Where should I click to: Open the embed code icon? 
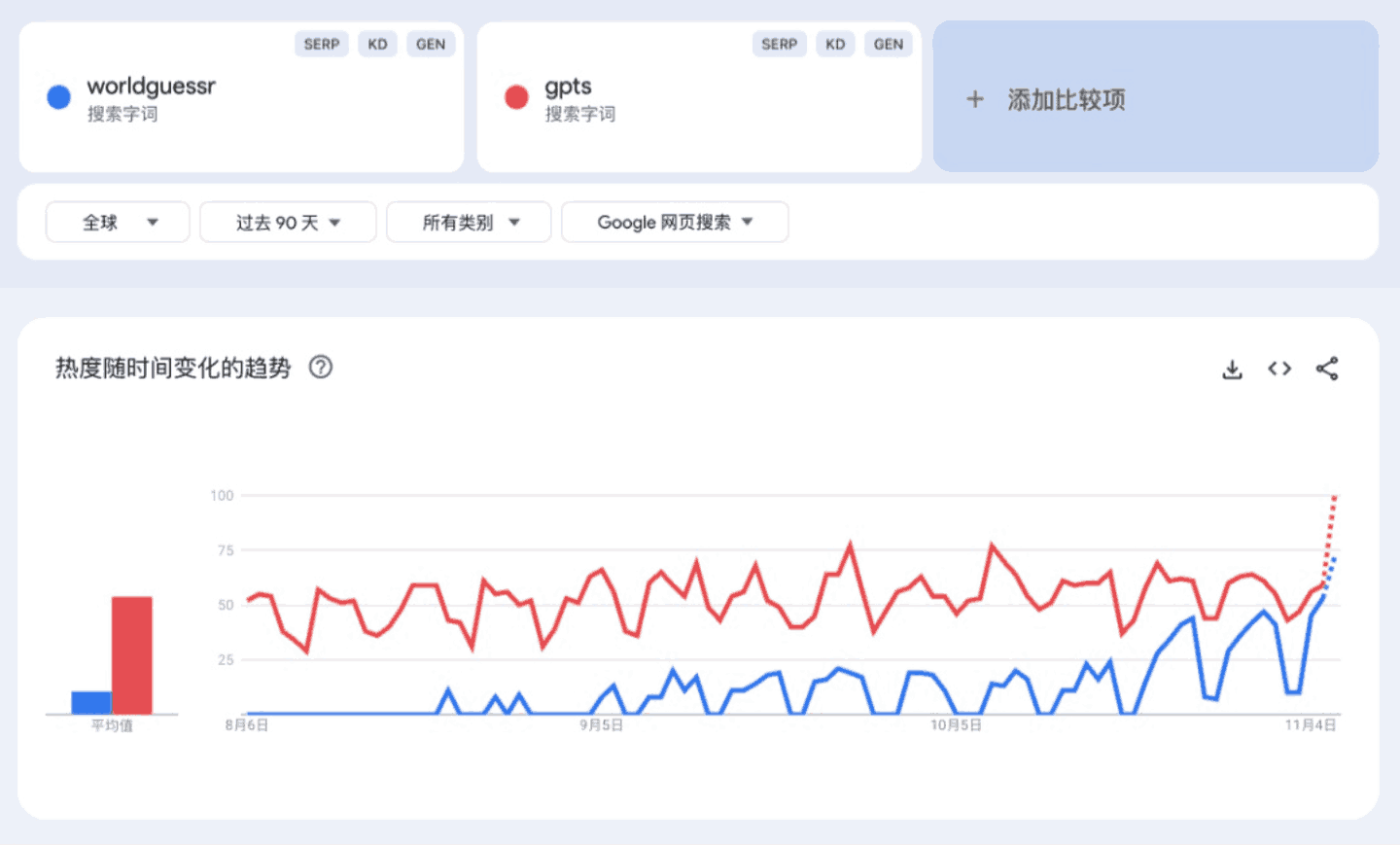(1279, 369)
